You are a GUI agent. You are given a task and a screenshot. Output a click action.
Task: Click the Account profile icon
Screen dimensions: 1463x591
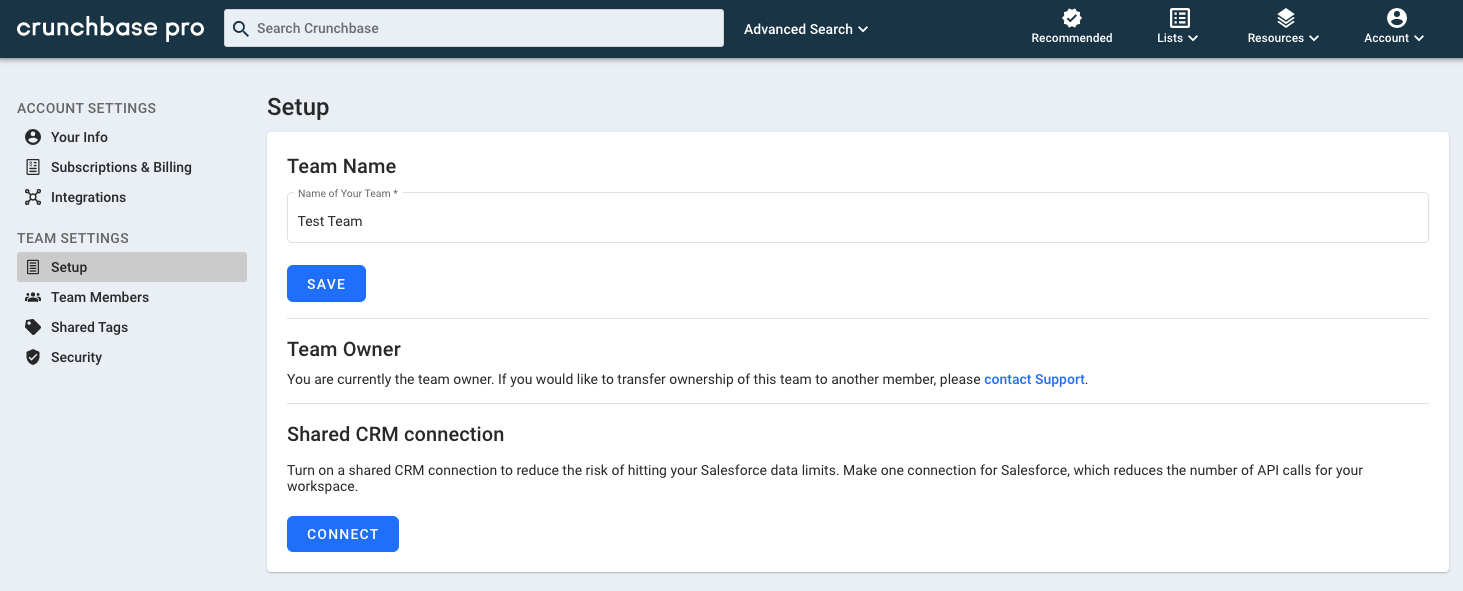[1397, 18]
